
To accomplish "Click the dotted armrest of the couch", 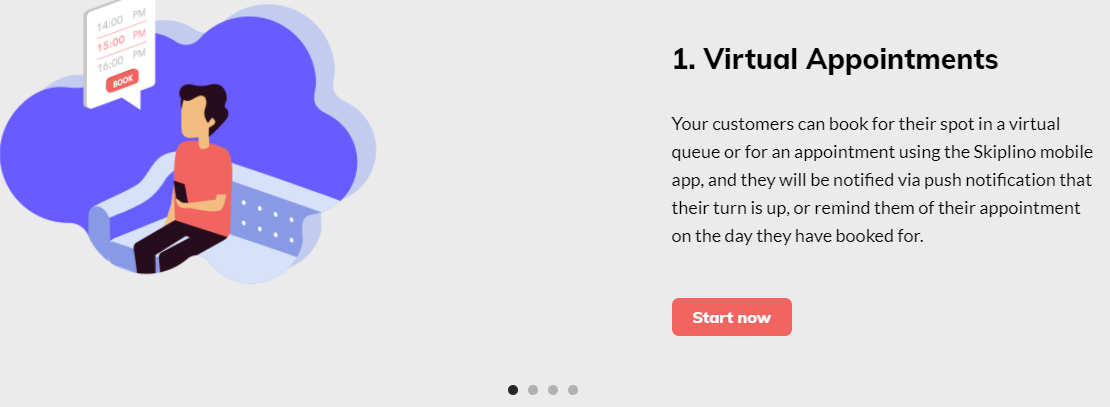I will 268,220.
